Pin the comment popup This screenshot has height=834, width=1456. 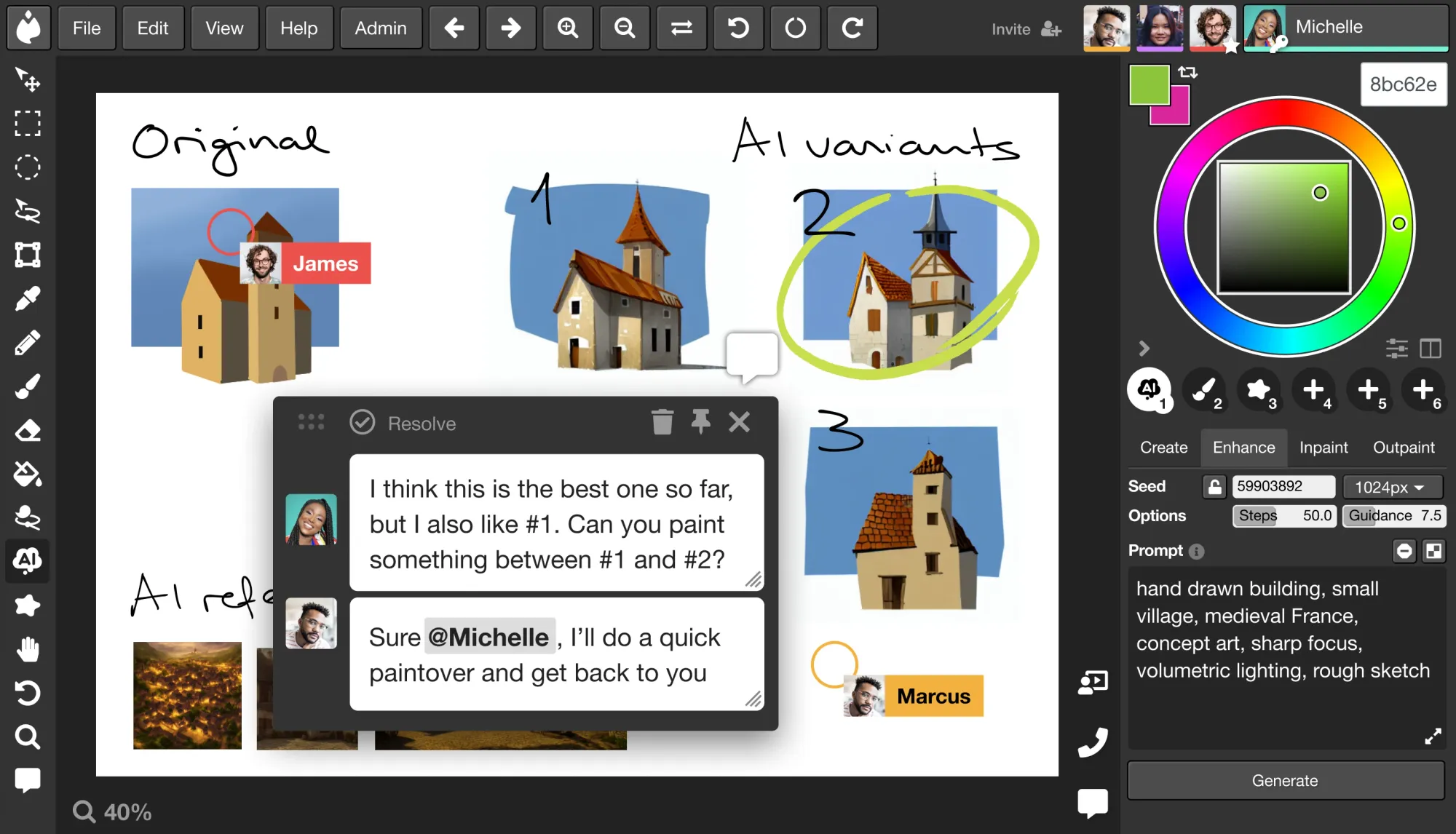coord(700,422)
